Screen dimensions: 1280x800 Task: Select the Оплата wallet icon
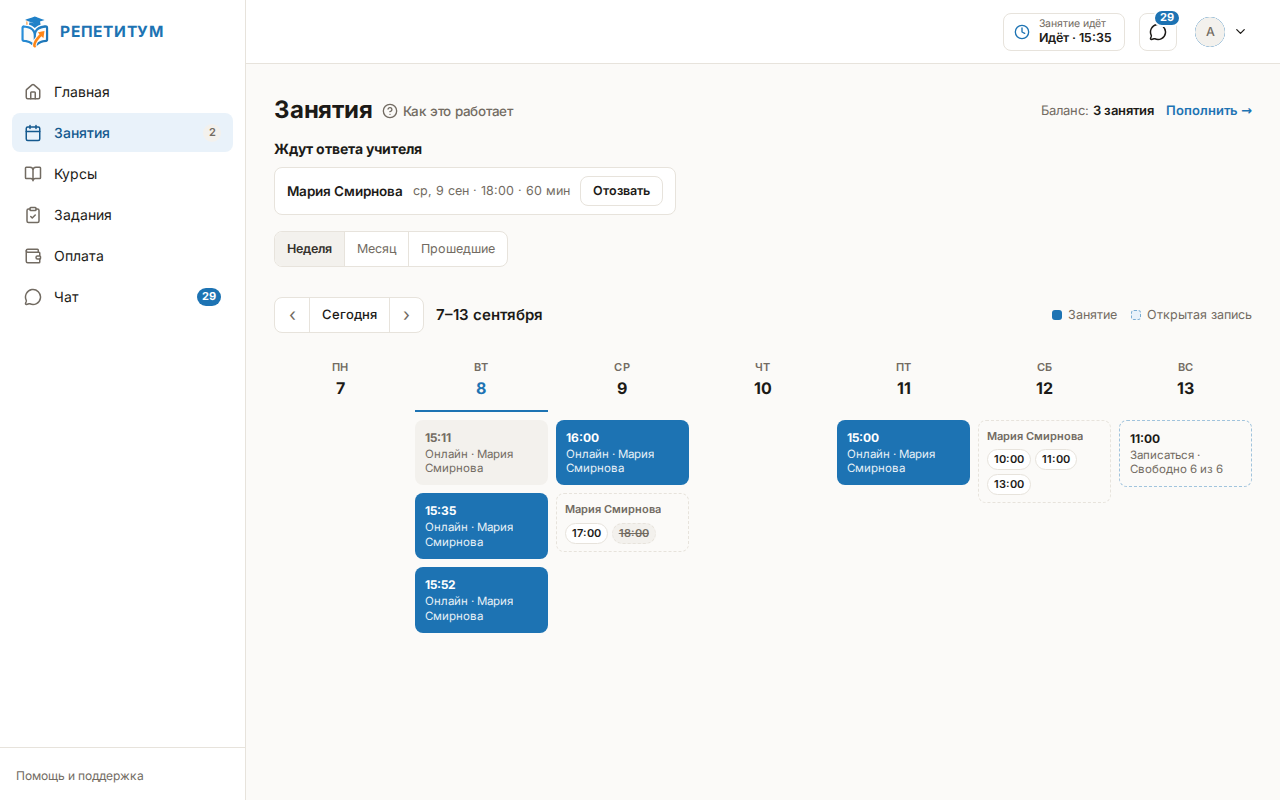[33, 256]
